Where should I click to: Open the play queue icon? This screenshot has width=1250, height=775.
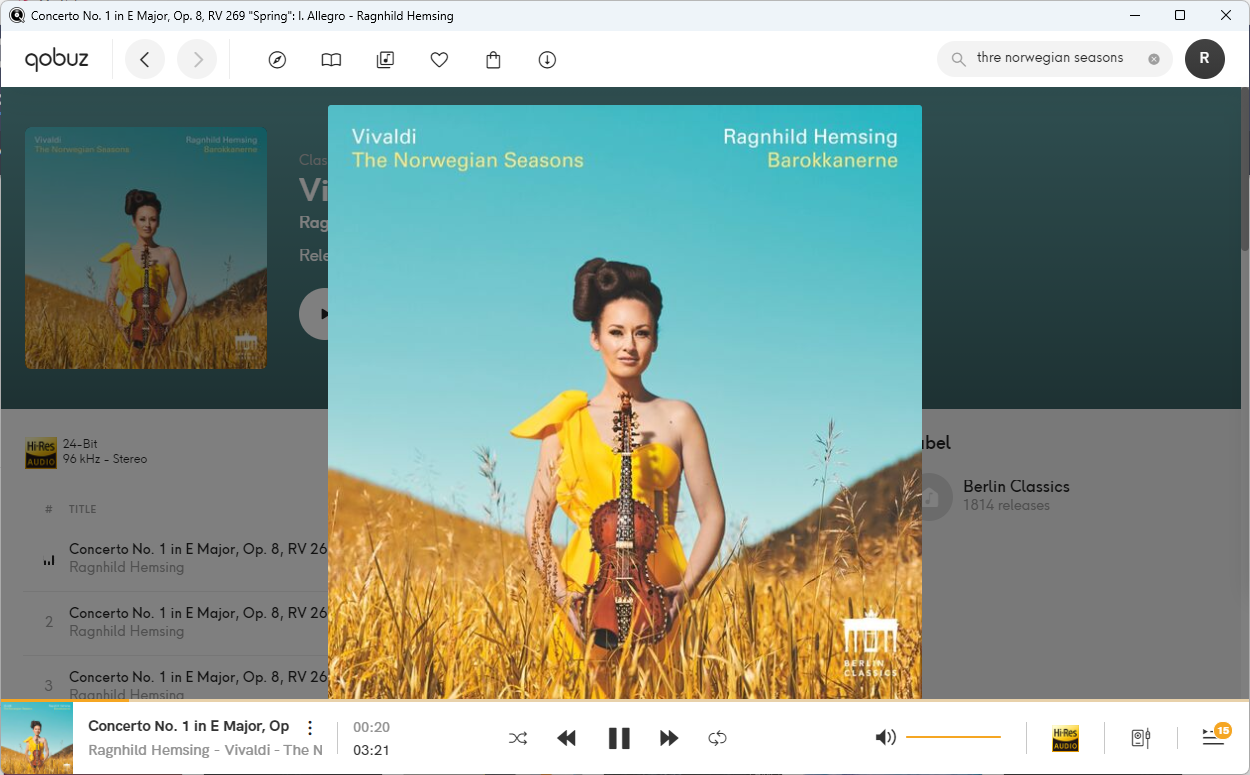tap(1214, 737)
